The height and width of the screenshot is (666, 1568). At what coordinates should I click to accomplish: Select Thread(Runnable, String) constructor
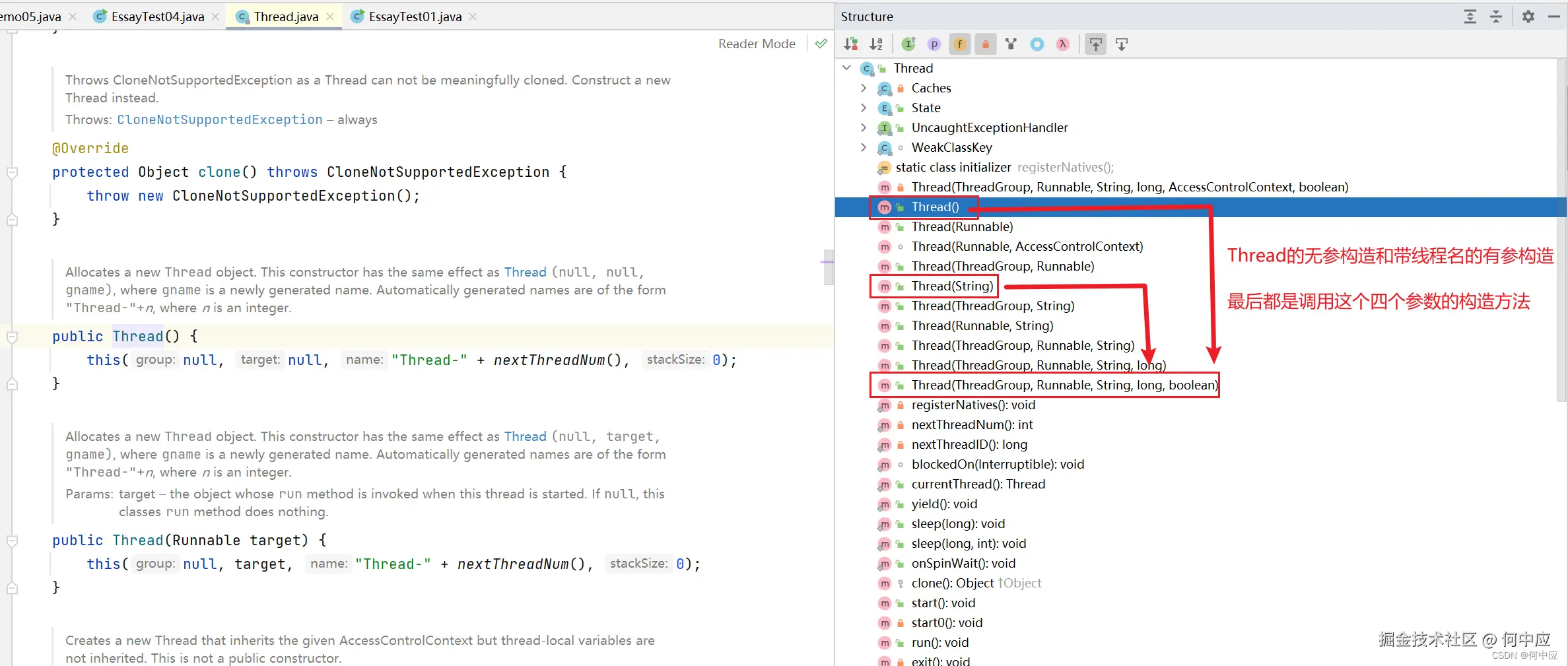[x=982, y=325]
